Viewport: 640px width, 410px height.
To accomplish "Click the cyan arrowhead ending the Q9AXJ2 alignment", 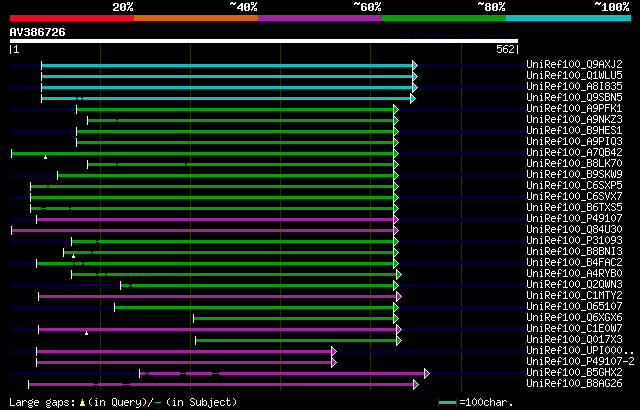I will point(415,65).
